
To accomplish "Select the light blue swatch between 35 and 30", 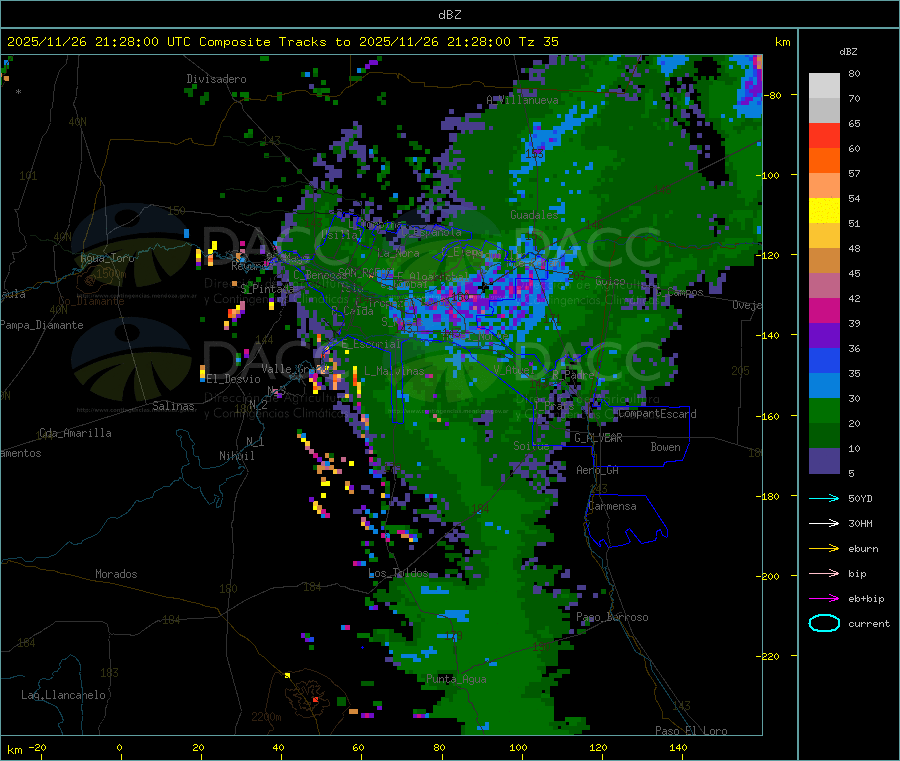I will (x=824, y=386).
